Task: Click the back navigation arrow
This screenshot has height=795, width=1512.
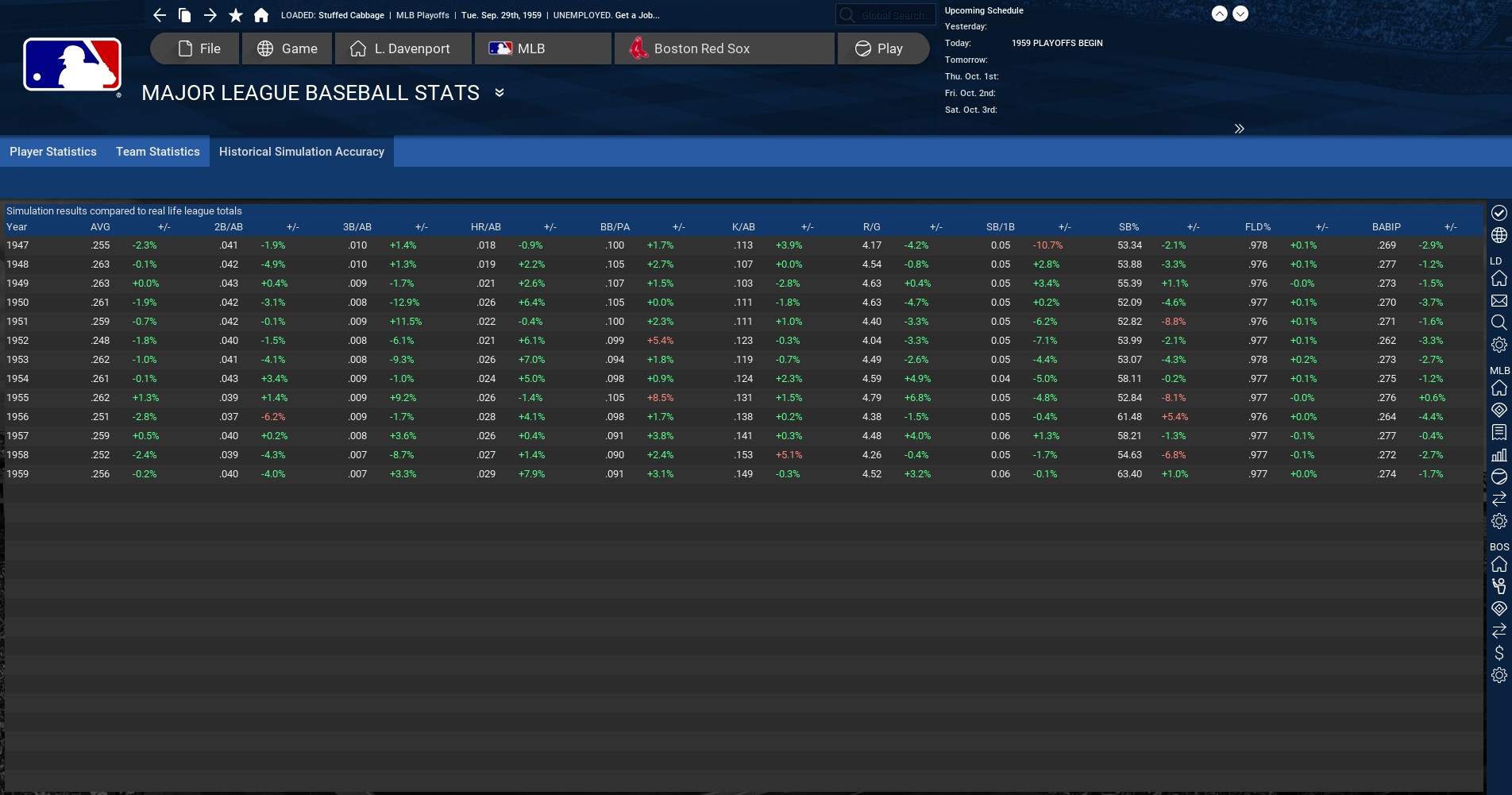Action: tap(160, 15)
